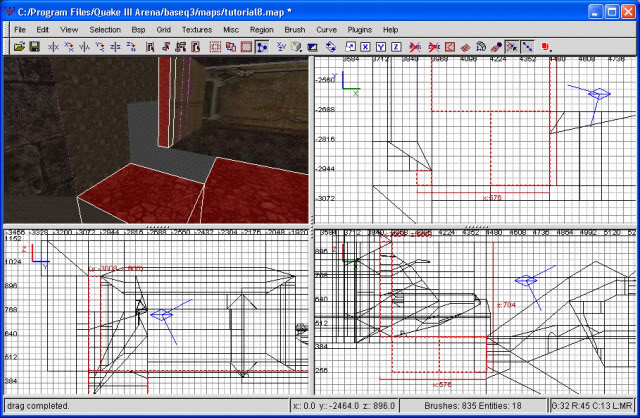This screenshot has height=418, width=640.
Task: Click the camera marker in YZ side view
Action: pyautogui.click(x=162, y=314)
